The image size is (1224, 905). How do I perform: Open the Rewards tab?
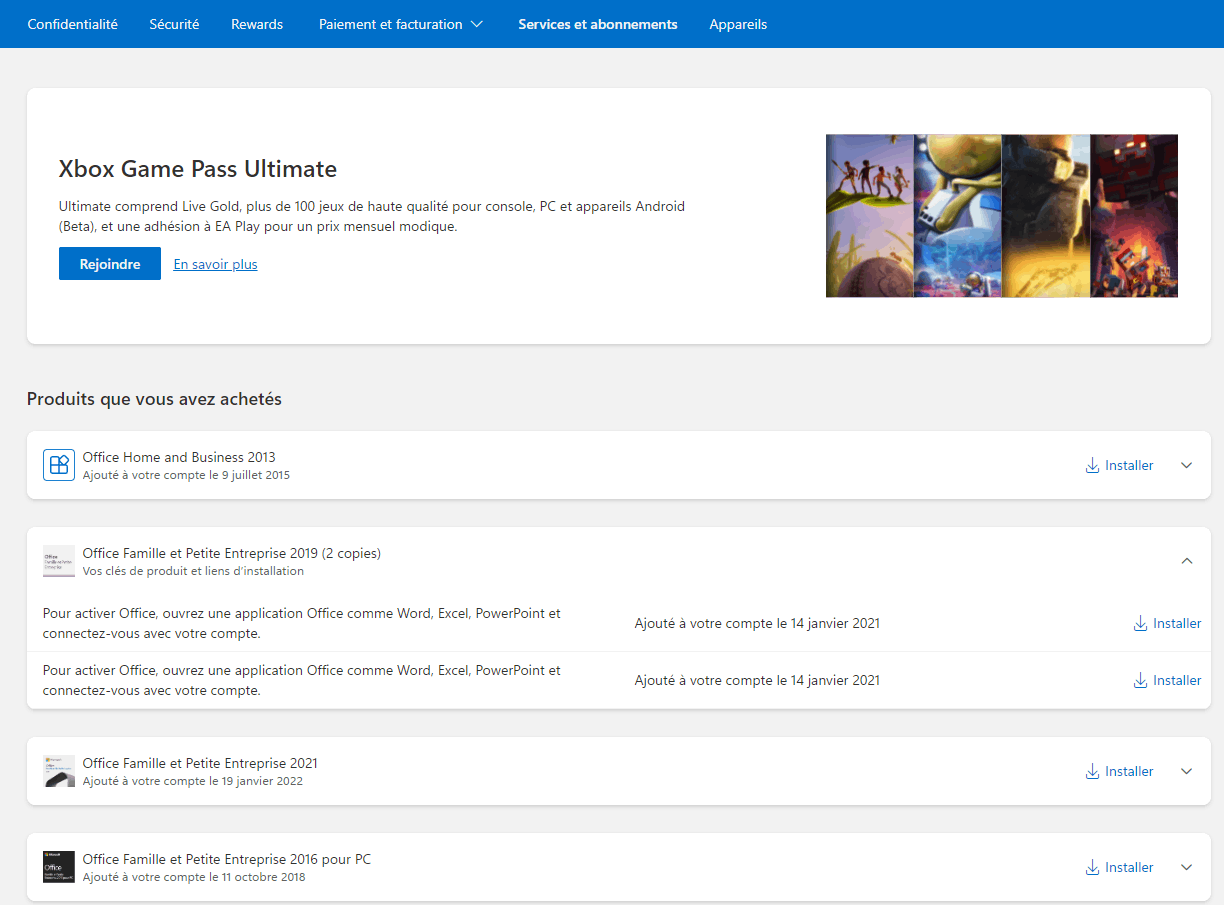(257, 24)
